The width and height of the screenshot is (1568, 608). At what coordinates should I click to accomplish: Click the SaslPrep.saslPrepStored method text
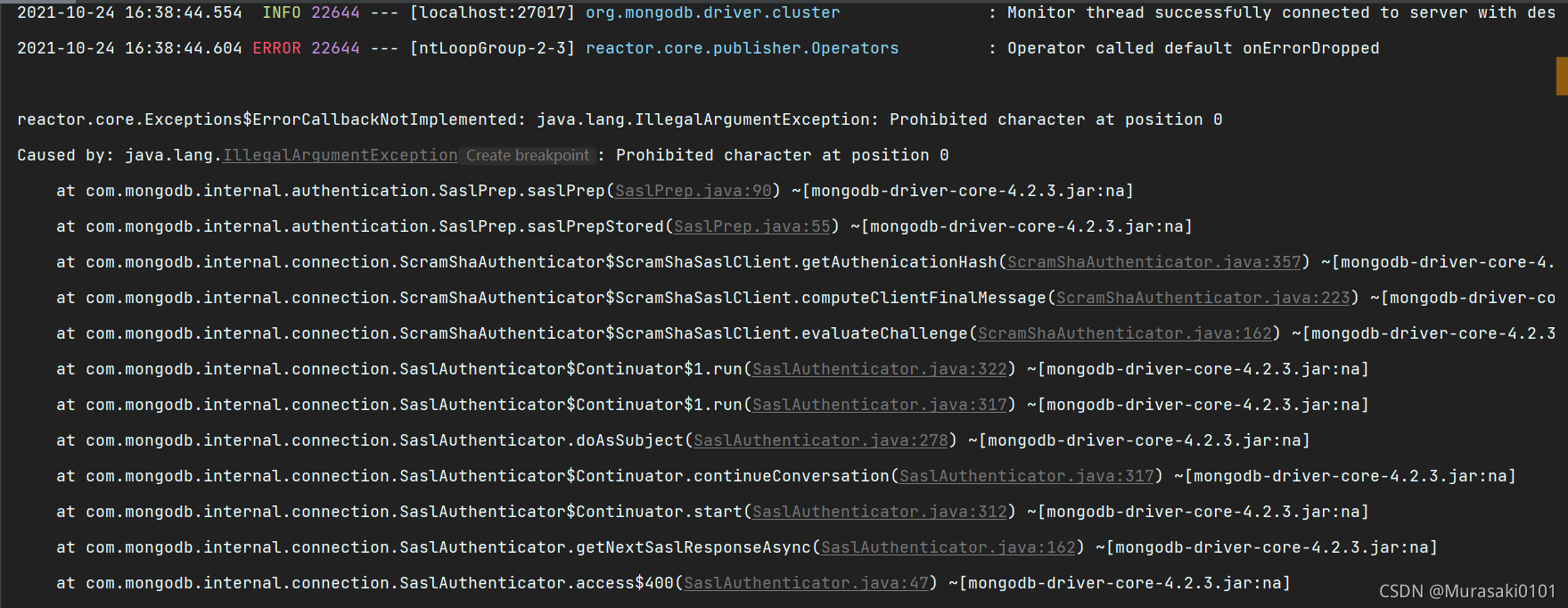(x=551, y=226)
